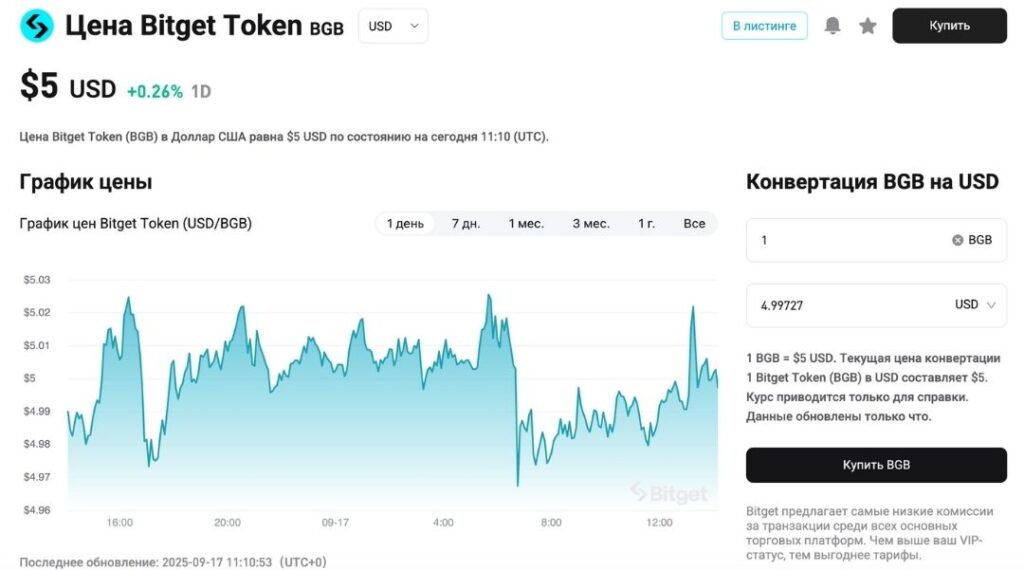This screenshot has height=570, width=1024.
Task: Click the В листинге badge button
Action: coord(764,26)
